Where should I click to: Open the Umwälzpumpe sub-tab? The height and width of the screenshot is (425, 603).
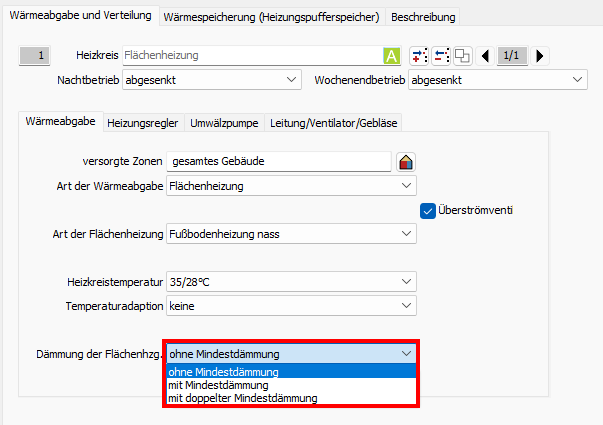pyautogui.click(x=224, y=123)
